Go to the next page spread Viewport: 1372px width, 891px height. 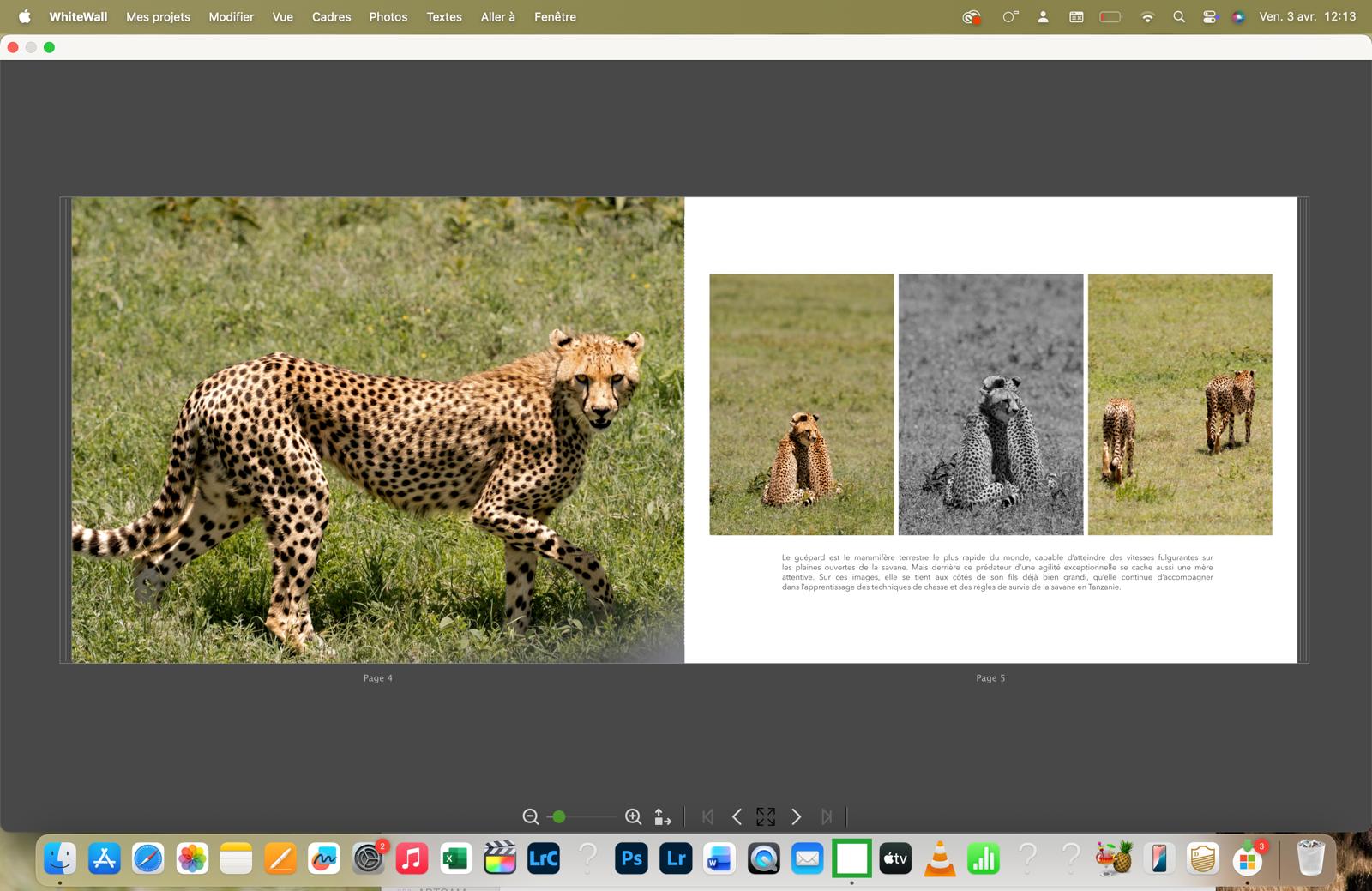[x=796, y=816]
